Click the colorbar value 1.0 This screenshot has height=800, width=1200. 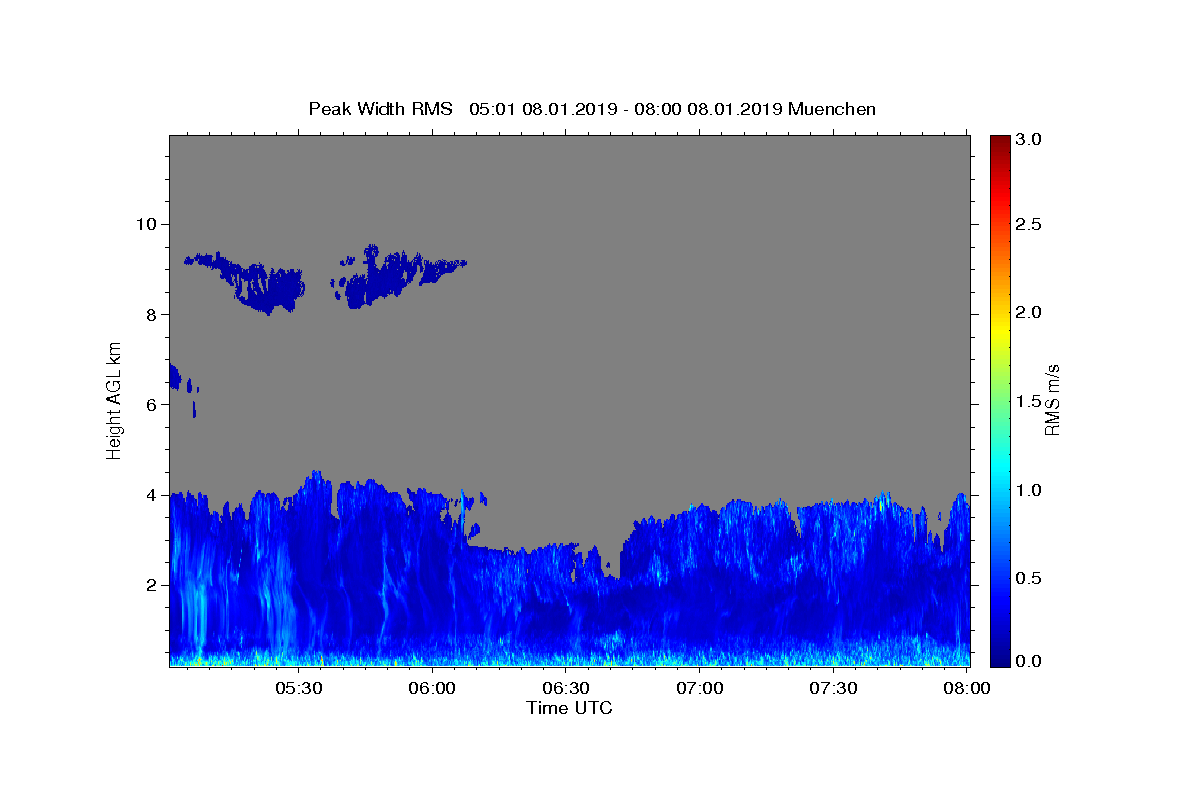click(x=1030, y=490)
